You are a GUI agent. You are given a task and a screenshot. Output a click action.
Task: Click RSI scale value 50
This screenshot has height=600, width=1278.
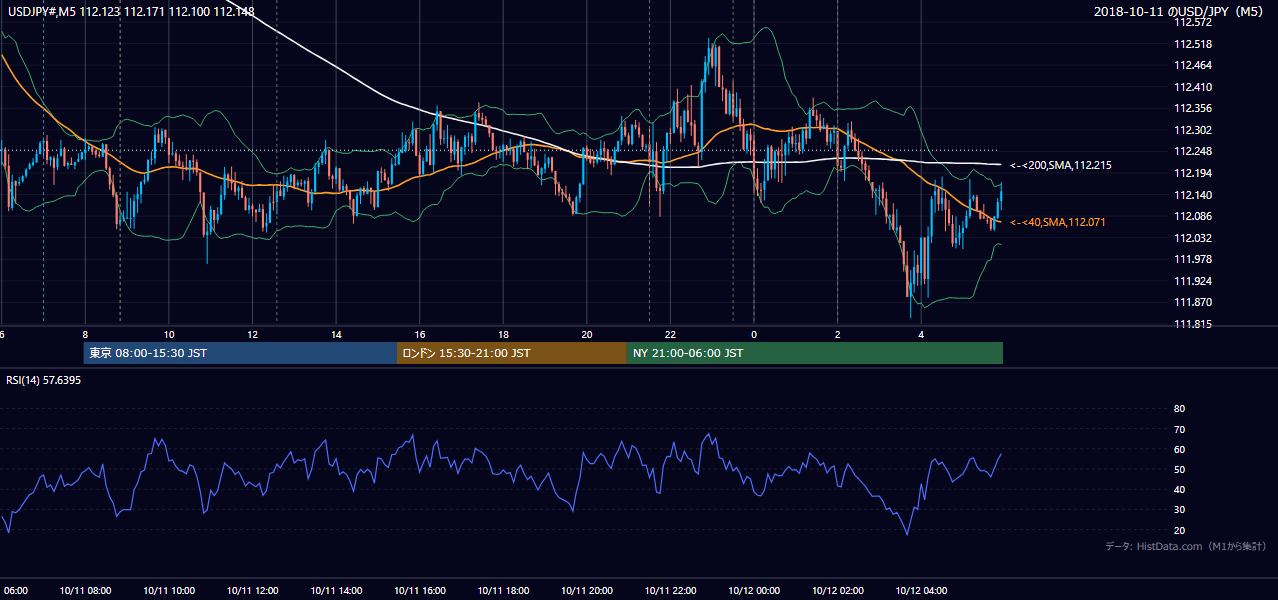(x=1179, y=469)
